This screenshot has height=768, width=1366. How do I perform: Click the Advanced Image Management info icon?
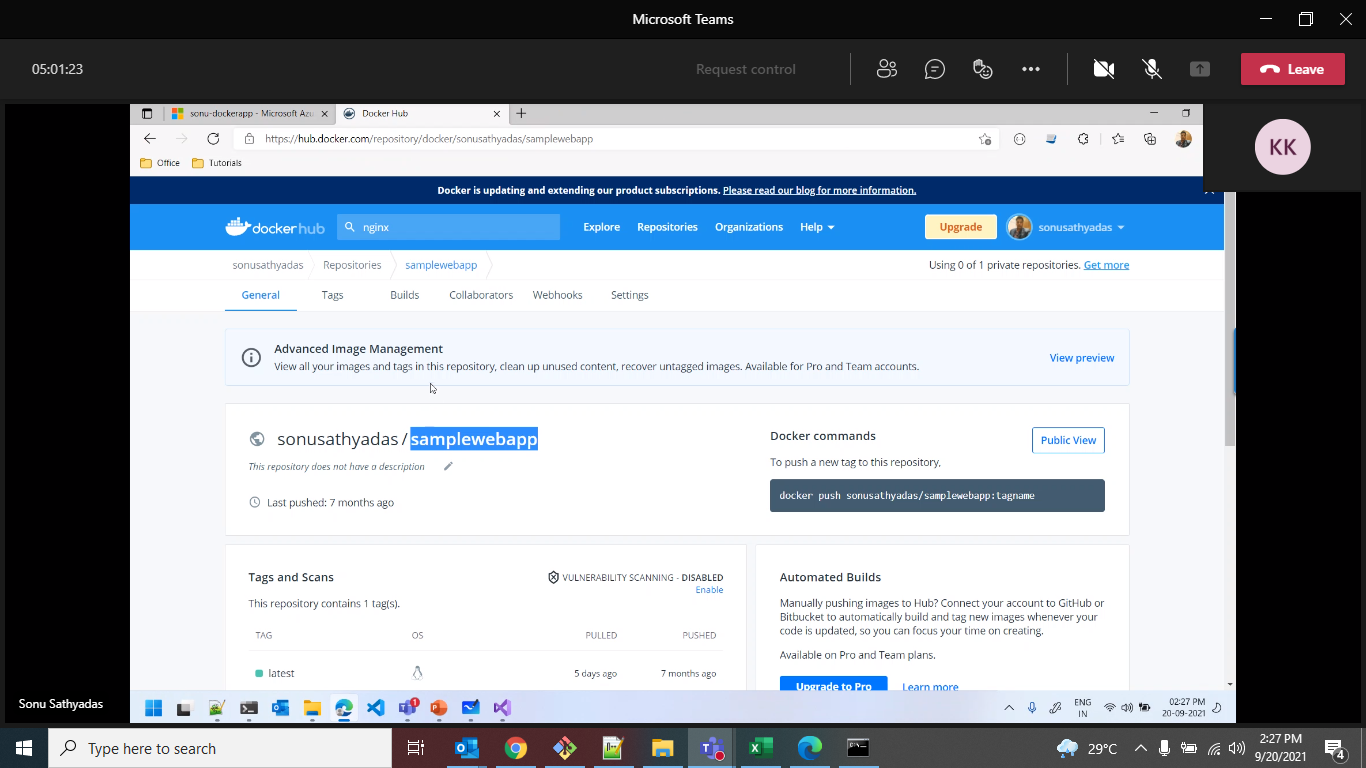click(x=252, y=358)
